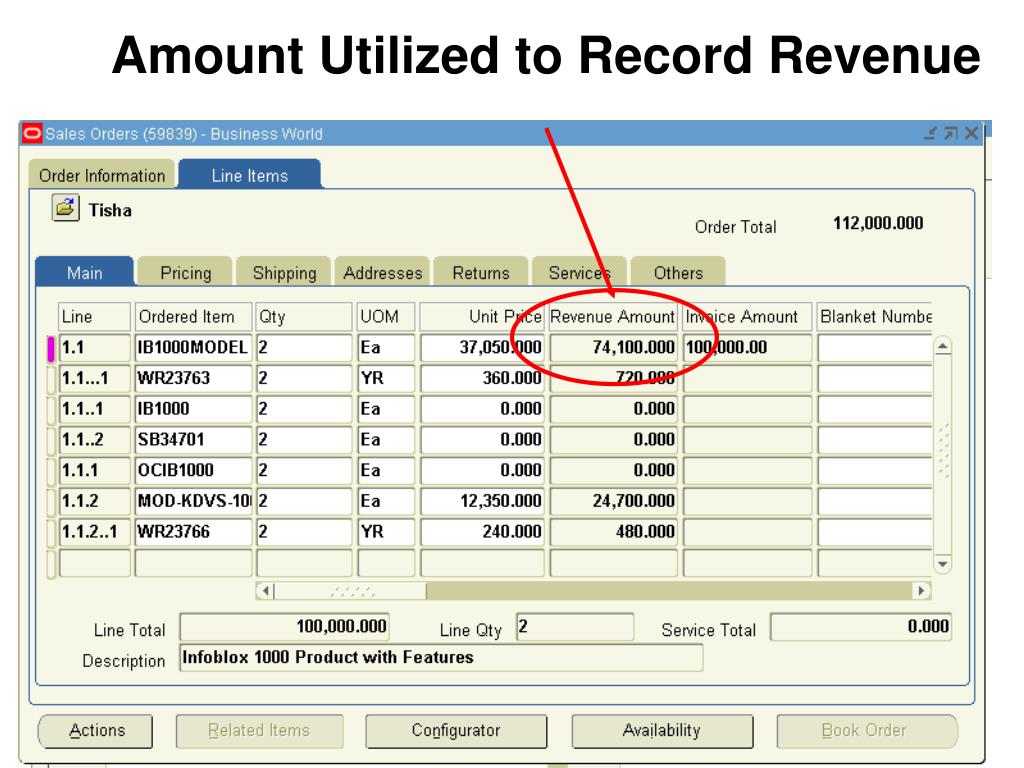Go to the Returns sub-tab
The width and height of the screenshot is (1024, 768).
(x=481, y=272)
